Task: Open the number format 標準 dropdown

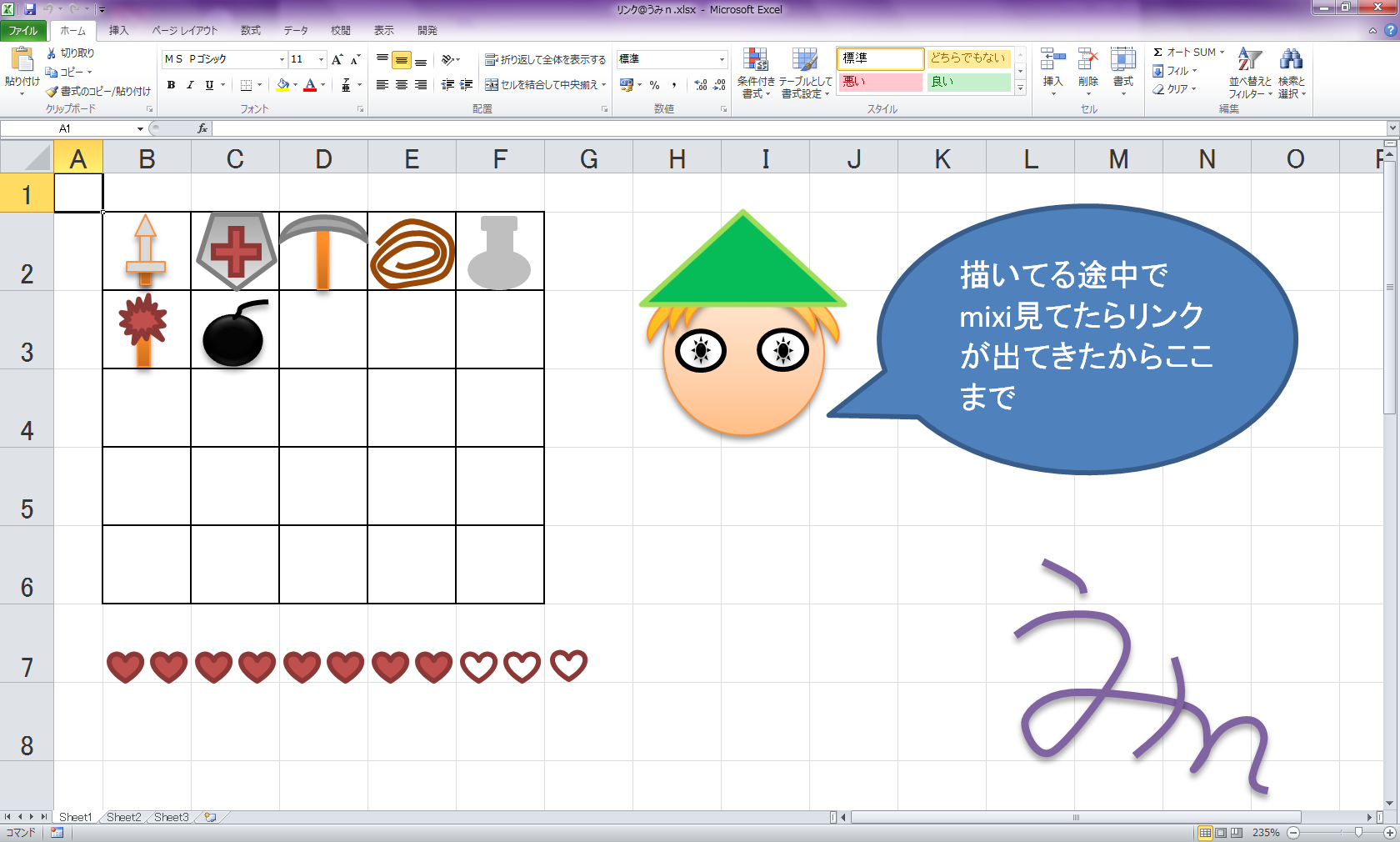Action: pyautogui.click(x=722, y=59)
